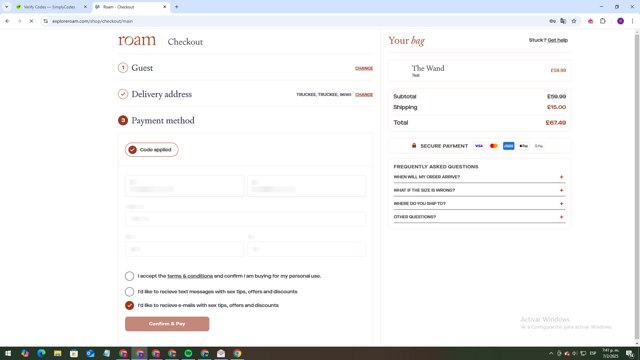This screenshot has height=360, width=640.
Task: Open File Explorer from the taskbar
Action: (58, 353)
